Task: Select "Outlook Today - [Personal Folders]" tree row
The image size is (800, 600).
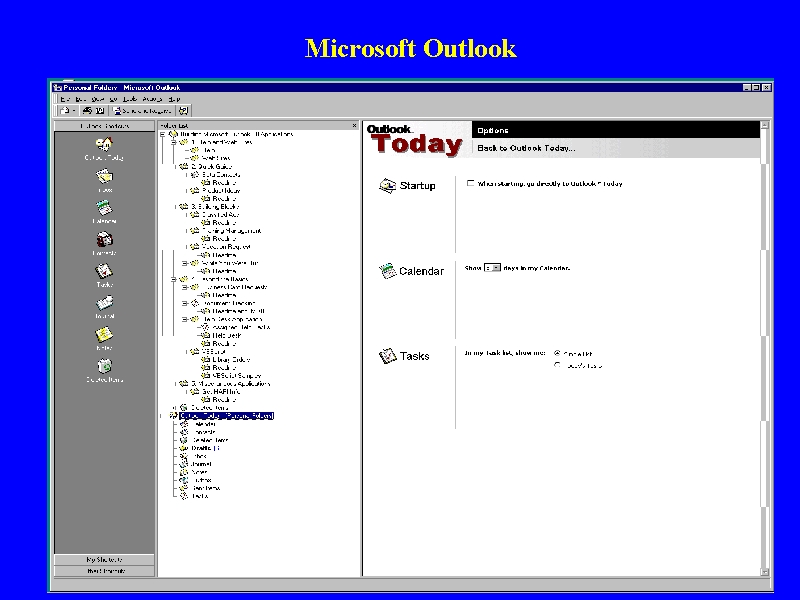Action: pyautogui.click(x=227, y=416)
